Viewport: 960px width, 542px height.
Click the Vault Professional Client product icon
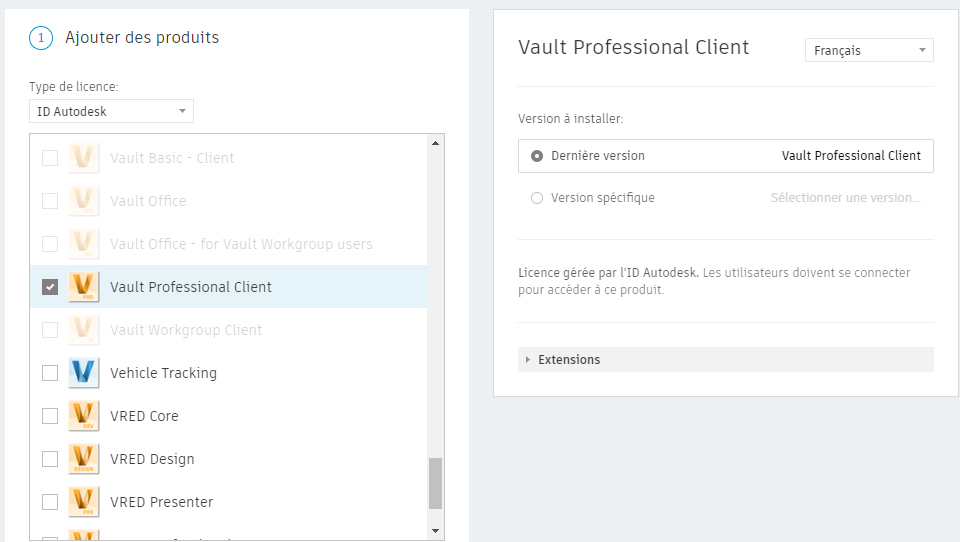83,287
